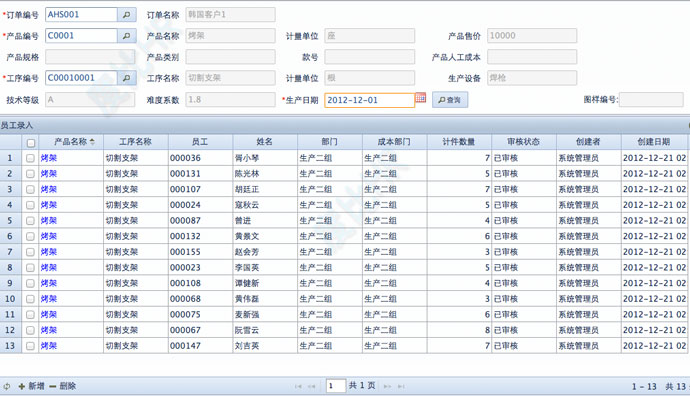Check row 1 checkbox for 000036

click(30, 158)
